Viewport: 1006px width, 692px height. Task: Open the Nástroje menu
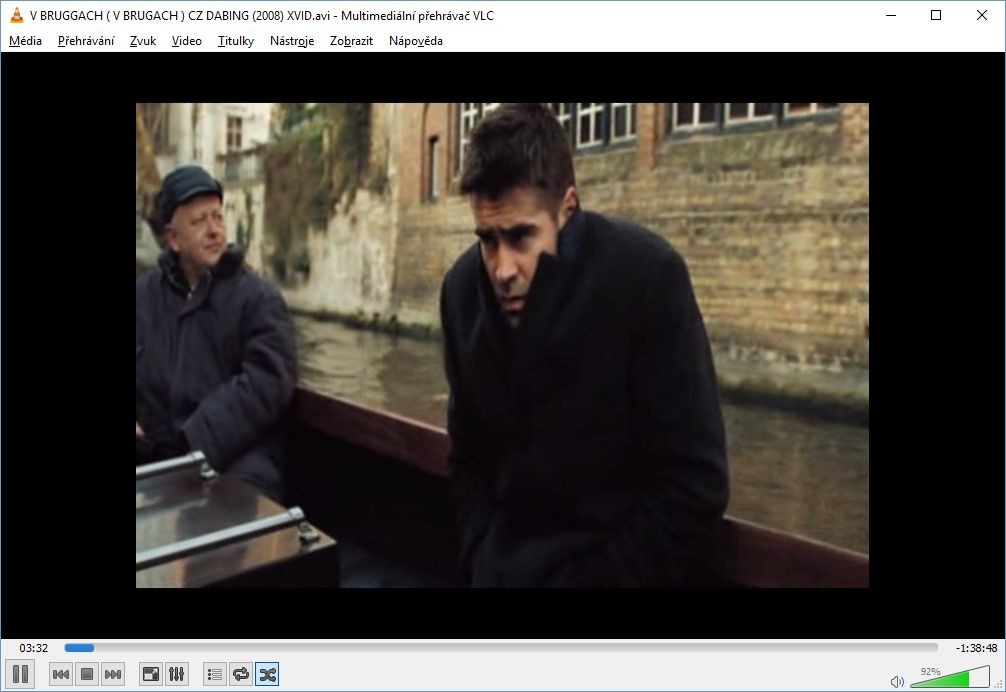pyautogui.click(x=292, y=41)
